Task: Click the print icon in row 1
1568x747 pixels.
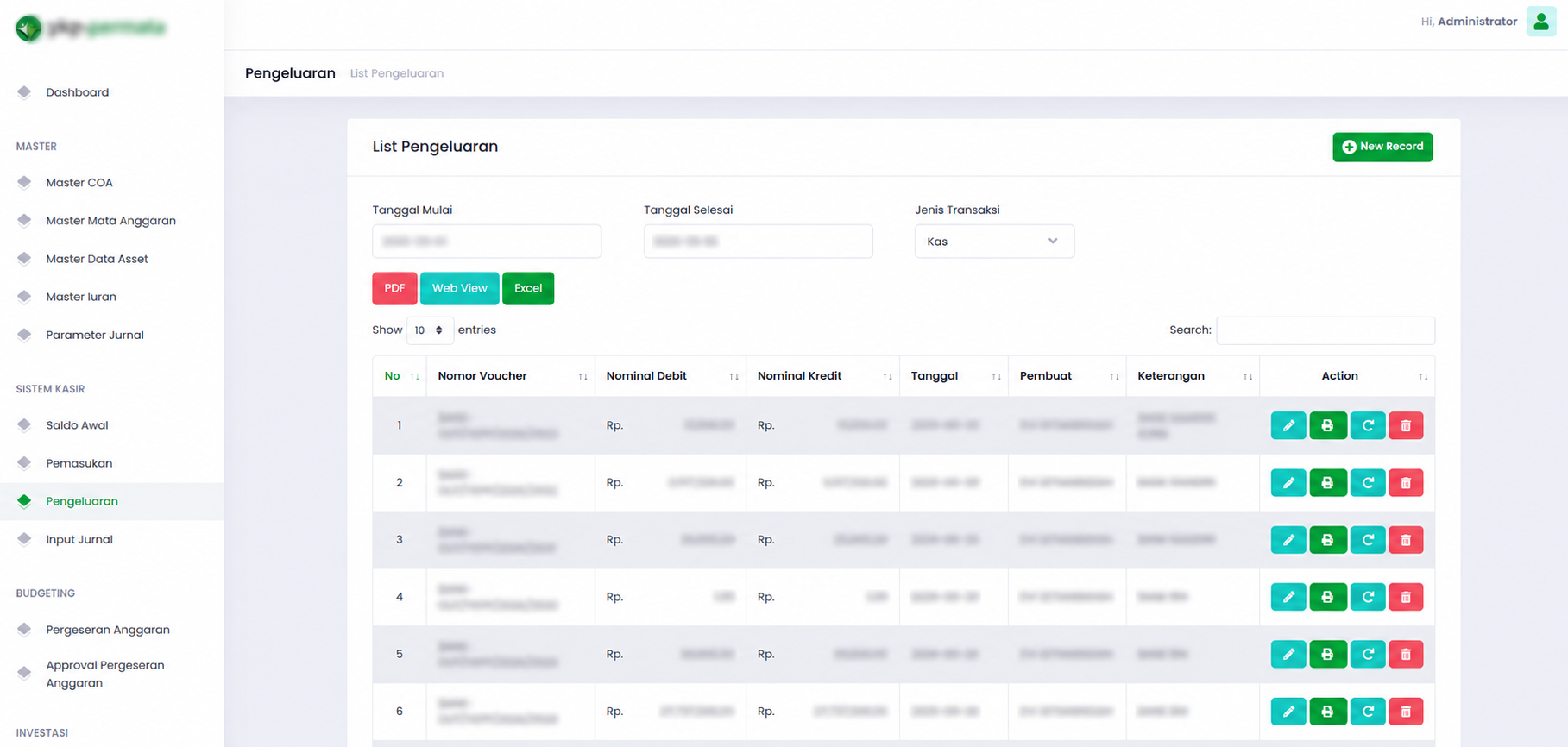Action: [x=1328, y=425]
